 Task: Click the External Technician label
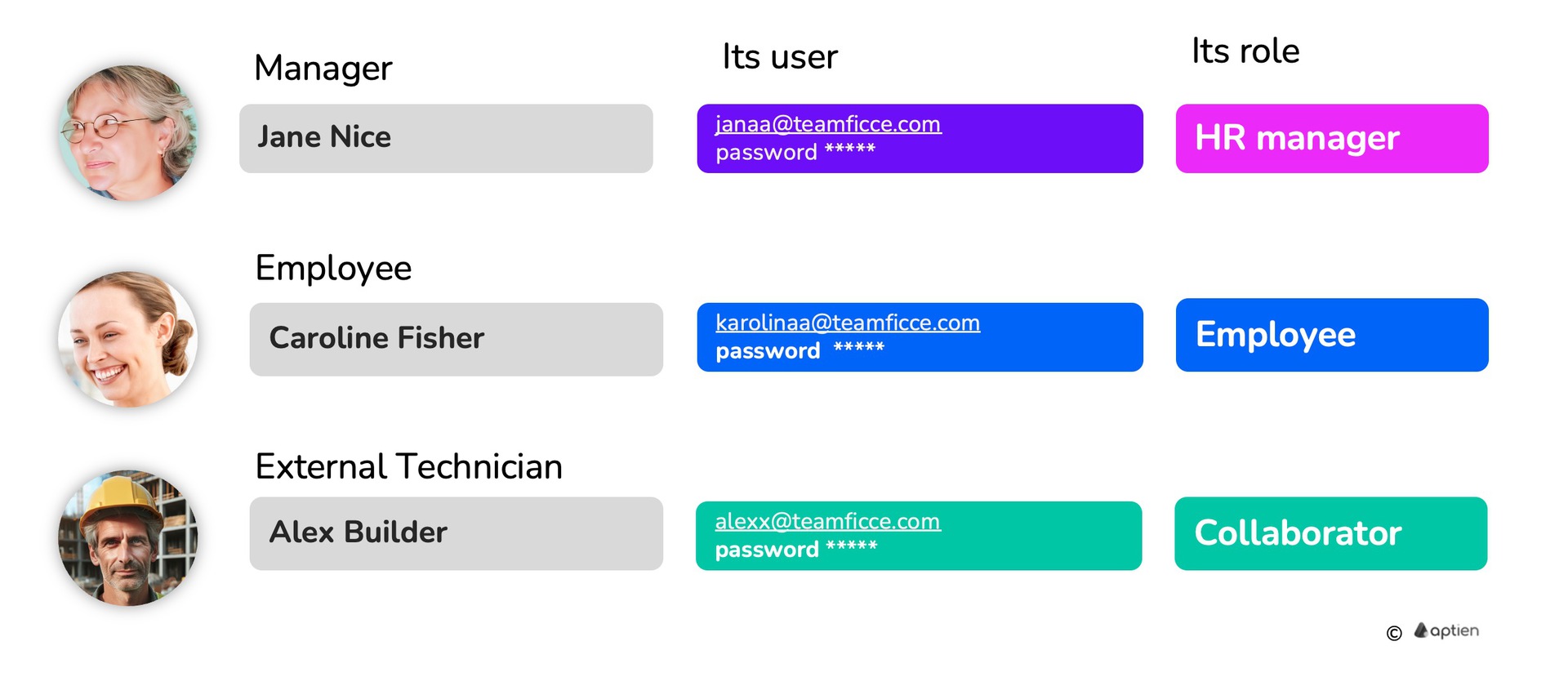pyautogui.click(x=408, y=467)
